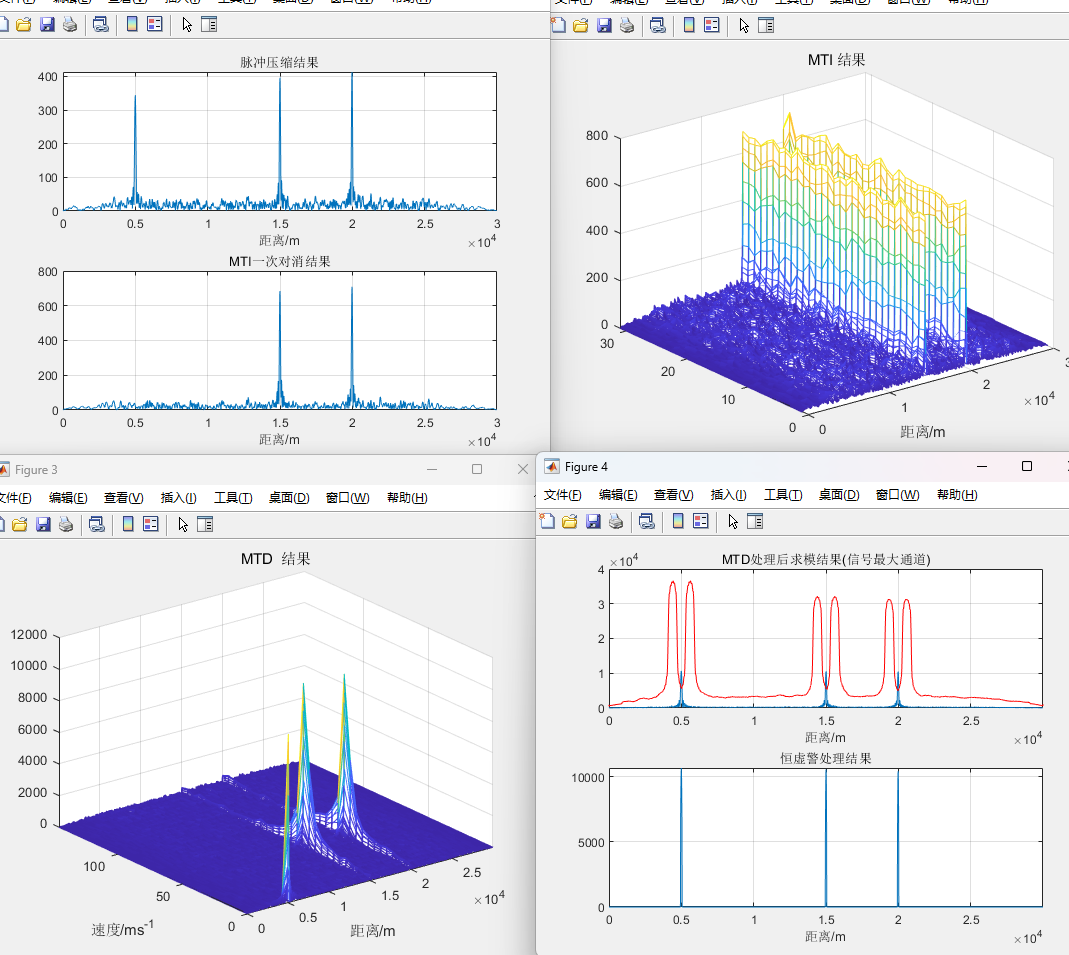Click the MTD 结果 3D plot title
This screenshot has height=955, width=1069.
tap(275, 559)
